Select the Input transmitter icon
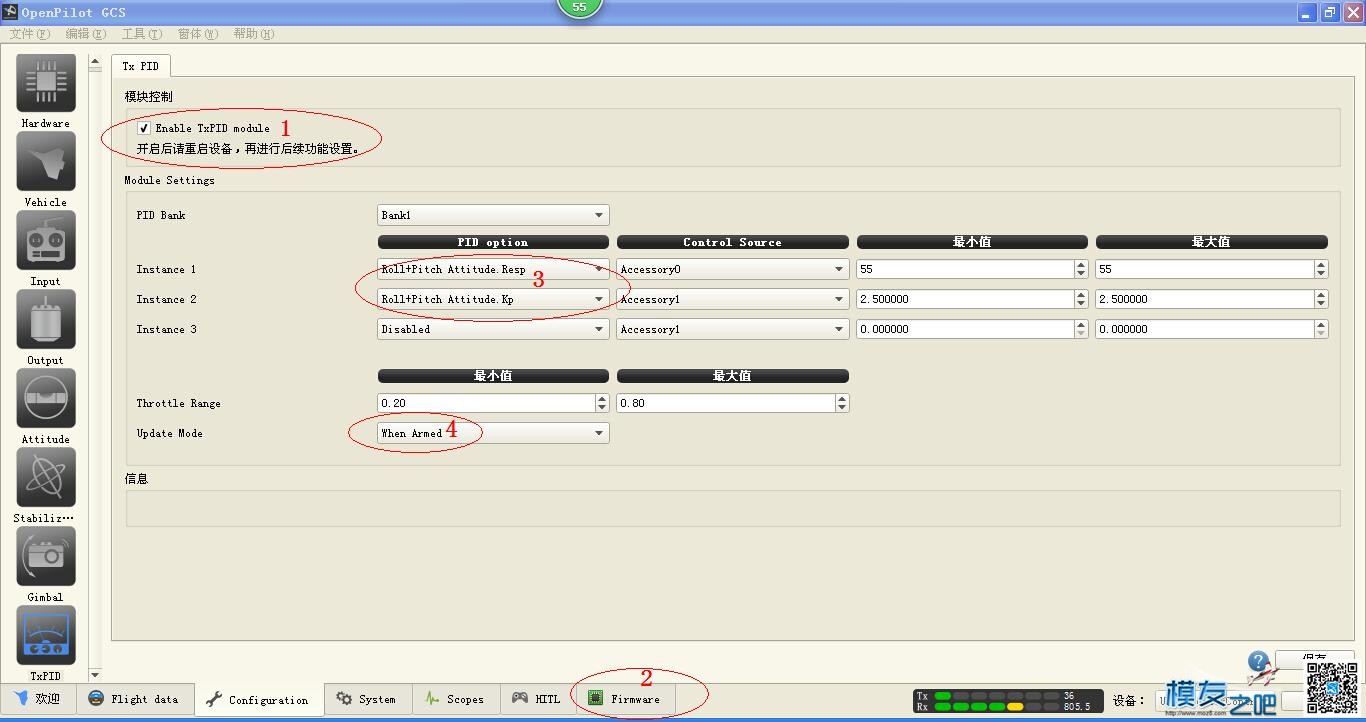This screenshot has width=1366, height=722. click(46, 241)
